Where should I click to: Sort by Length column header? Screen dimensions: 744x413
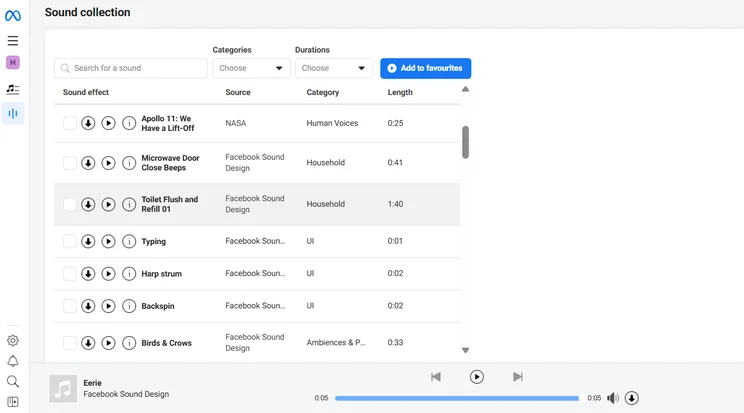400,92
